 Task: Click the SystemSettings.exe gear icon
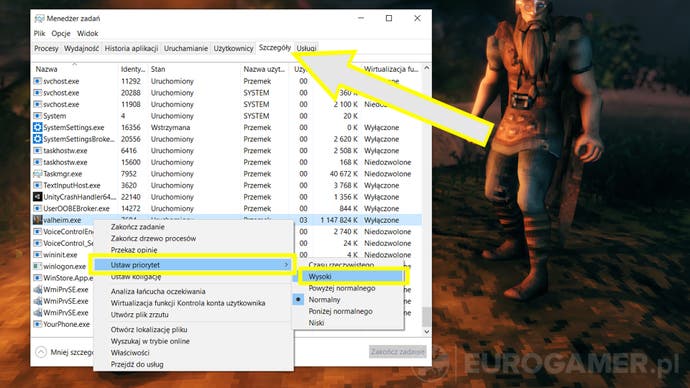pos(37,128)
